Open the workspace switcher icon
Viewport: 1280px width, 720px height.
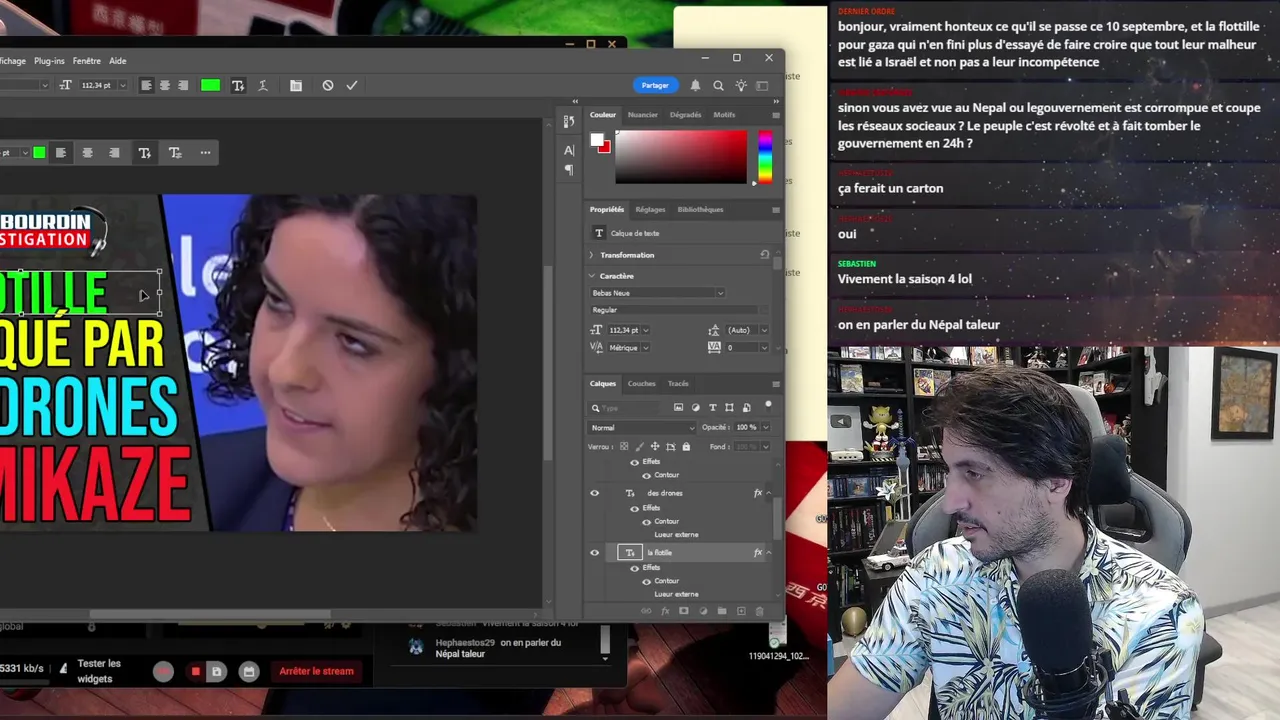pyautogui.click(x=763, y=86)
